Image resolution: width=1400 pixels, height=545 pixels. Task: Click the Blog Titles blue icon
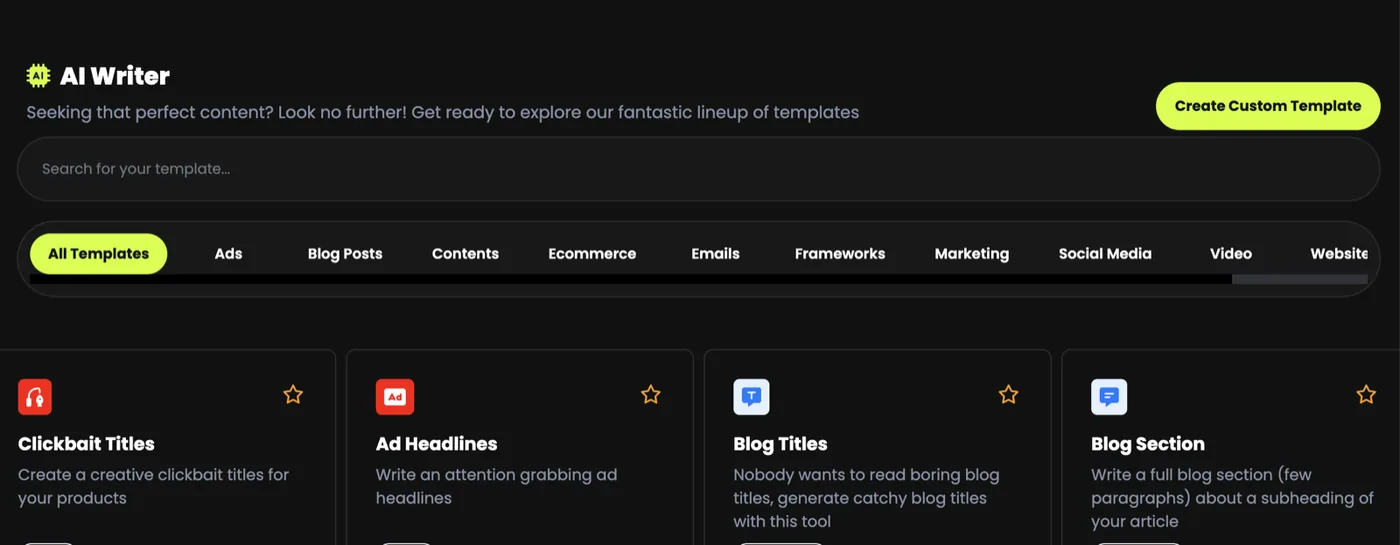pyautogui.click(x=751, y=397)
